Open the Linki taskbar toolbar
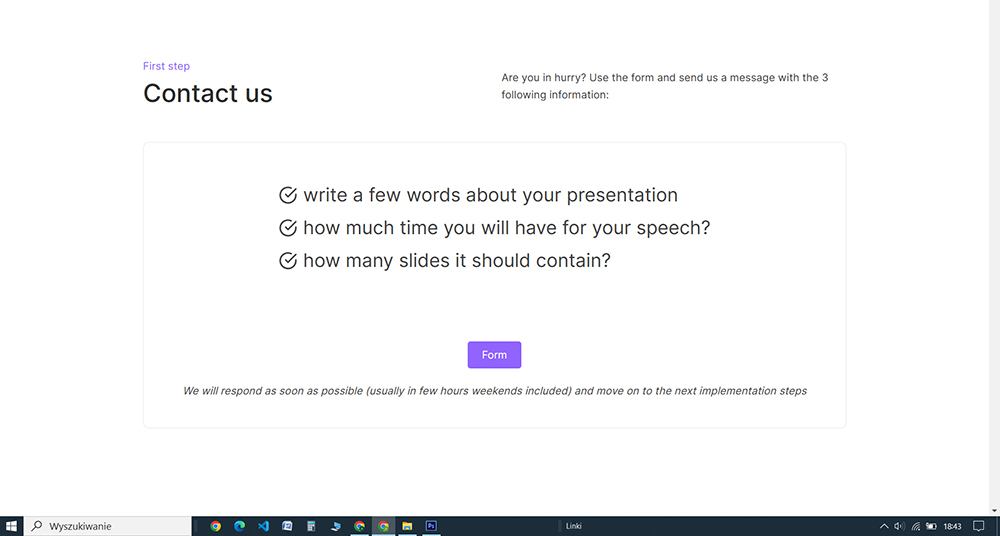Screen dimensions: 1000x536 click(x=573, y=526)
